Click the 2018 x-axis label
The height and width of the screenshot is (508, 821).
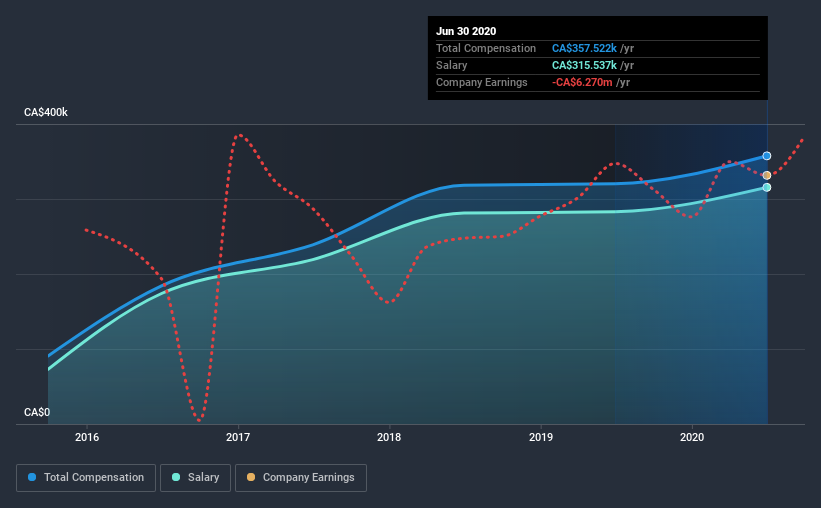point(389,437)
